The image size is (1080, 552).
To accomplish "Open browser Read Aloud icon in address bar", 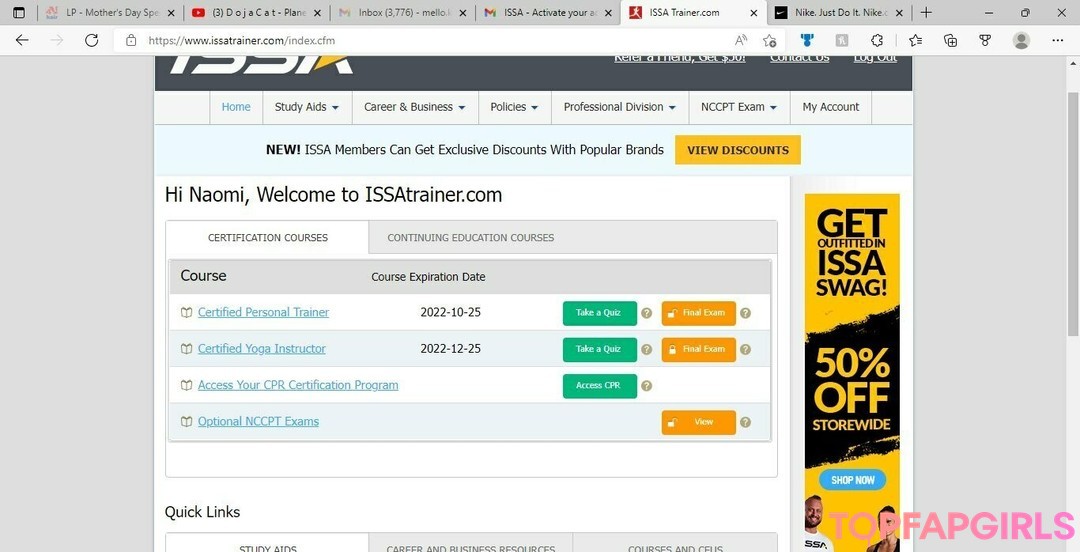I will pos(741,40).
